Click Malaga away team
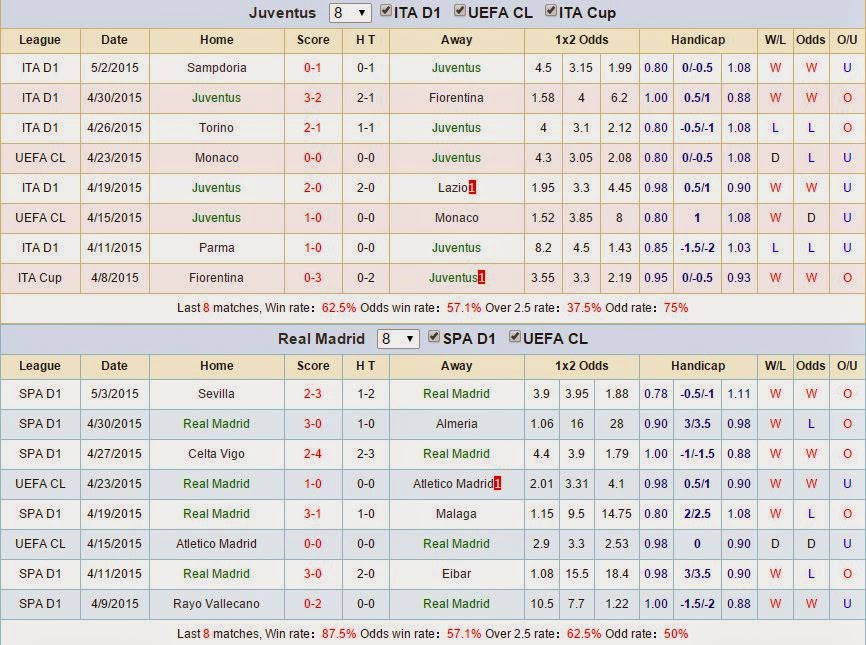Image resolution: width=866 pixels, height=645 pixels. pyautogui.click(x=456, y=514)
